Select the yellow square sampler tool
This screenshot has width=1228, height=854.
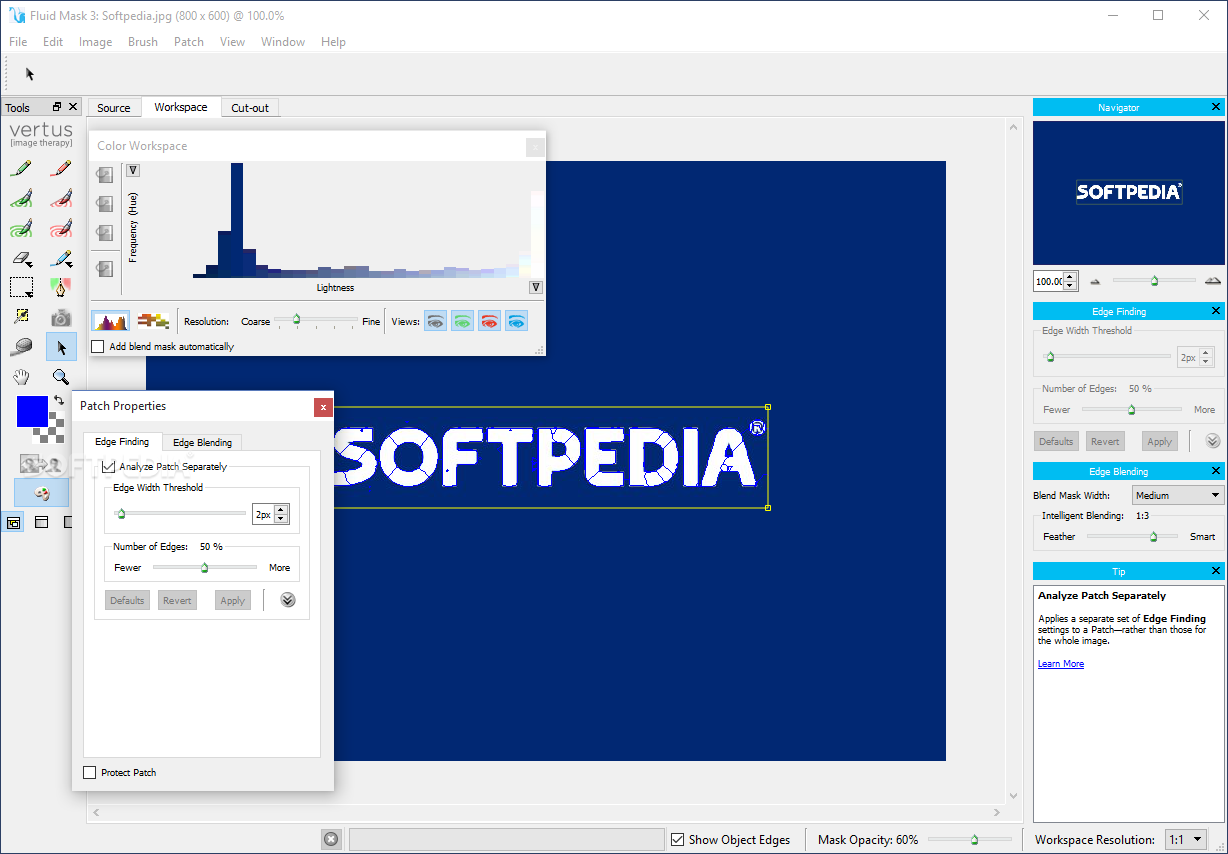click(21, 317)
